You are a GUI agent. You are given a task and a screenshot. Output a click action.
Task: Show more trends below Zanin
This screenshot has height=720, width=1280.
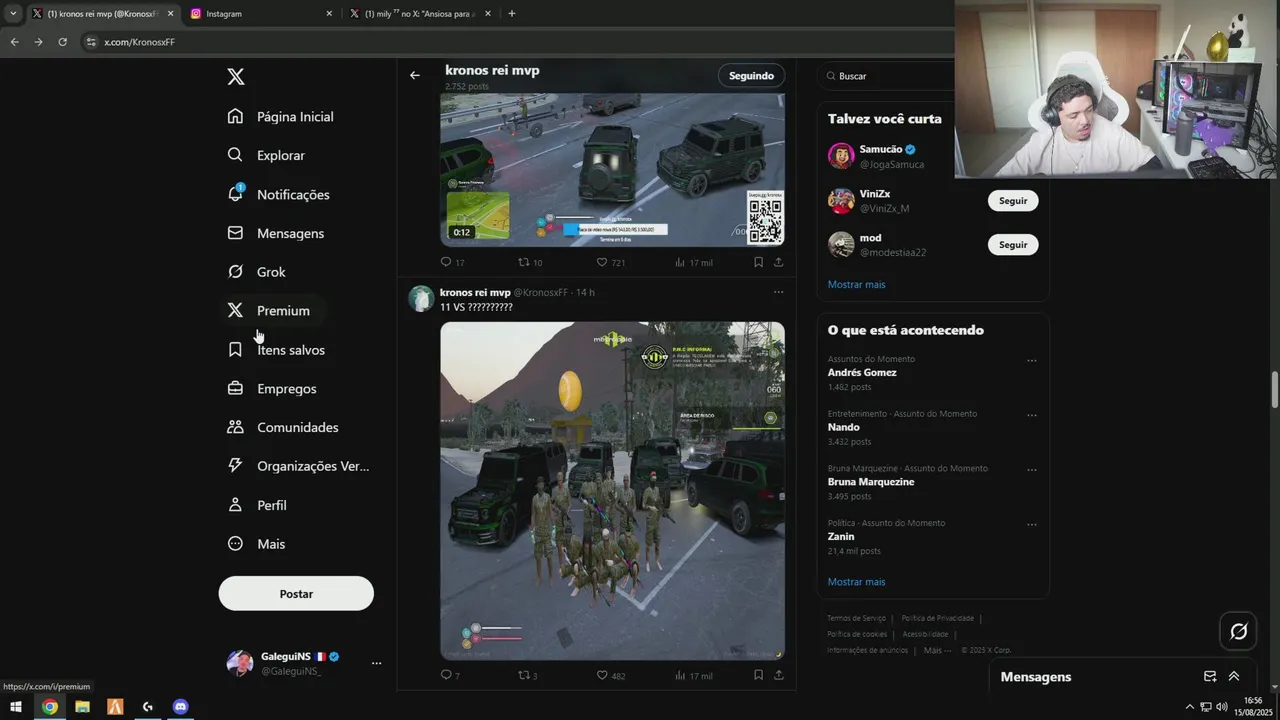856,582
